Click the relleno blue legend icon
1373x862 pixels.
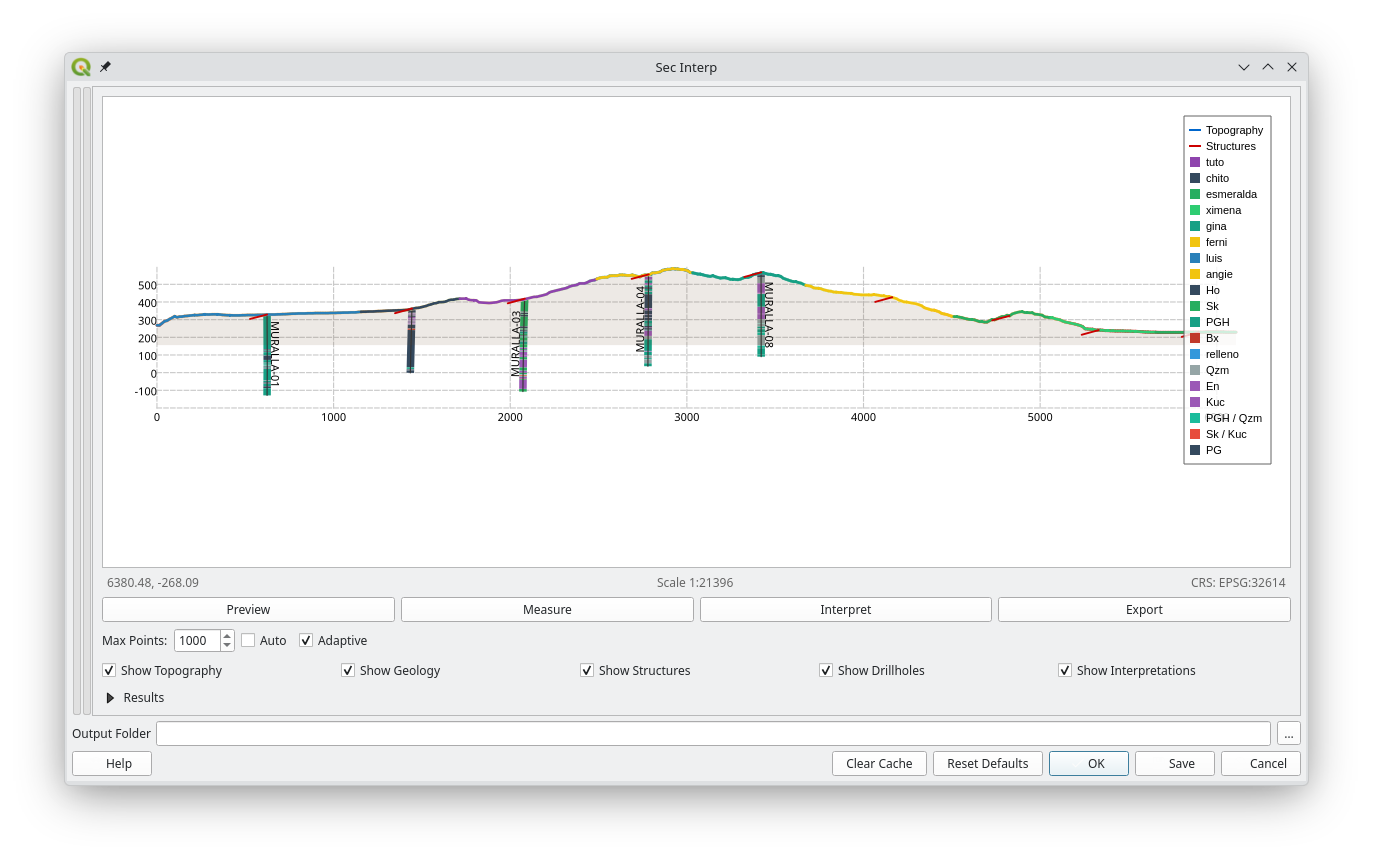point(1195,354)
